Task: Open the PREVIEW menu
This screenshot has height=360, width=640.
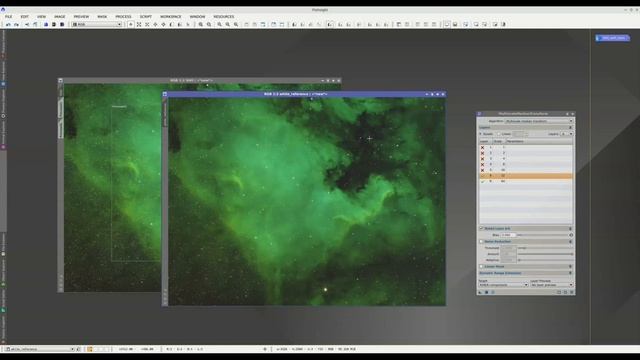Action: coord(81,17)
